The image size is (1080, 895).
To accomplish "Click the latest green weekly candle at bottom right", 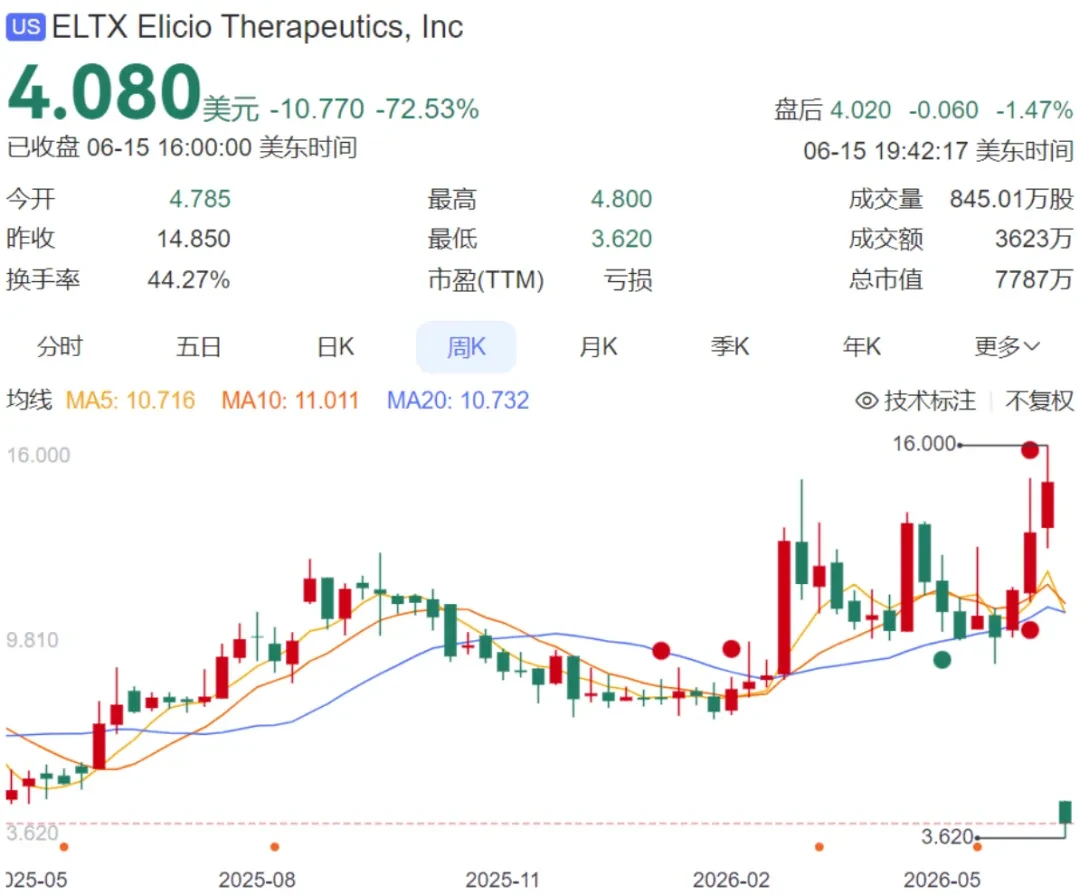I will (x=1066, y=812).
